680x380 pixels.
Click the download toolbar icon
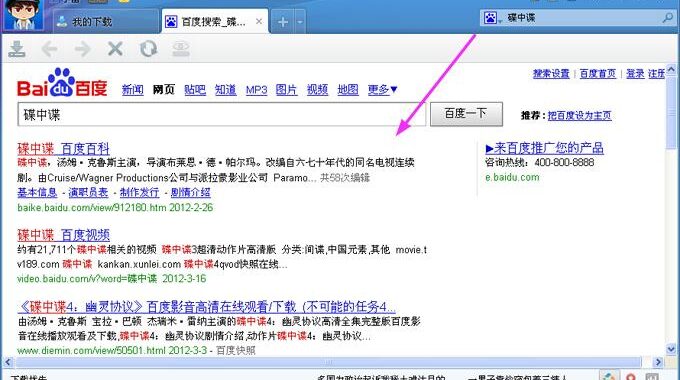click(x=17, y=49)
